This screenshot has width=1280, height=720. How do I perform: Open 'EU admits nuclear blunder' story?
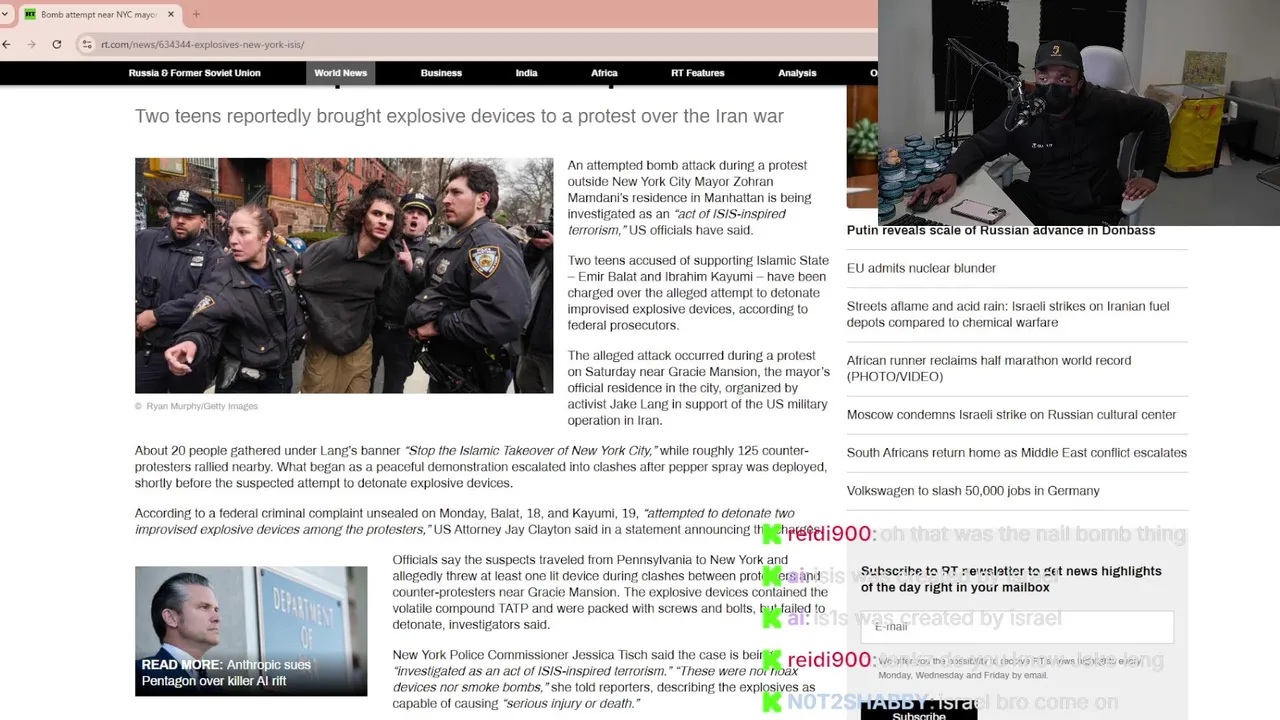(921, 268)
